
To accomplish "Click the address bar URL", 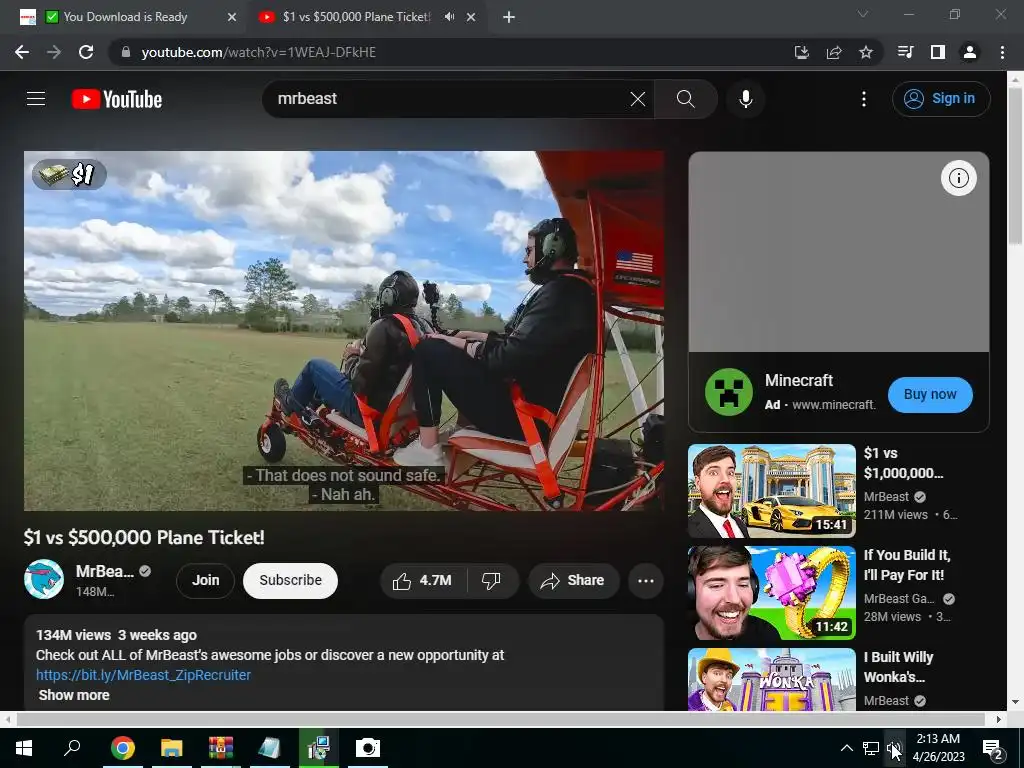I will [259, 52].
